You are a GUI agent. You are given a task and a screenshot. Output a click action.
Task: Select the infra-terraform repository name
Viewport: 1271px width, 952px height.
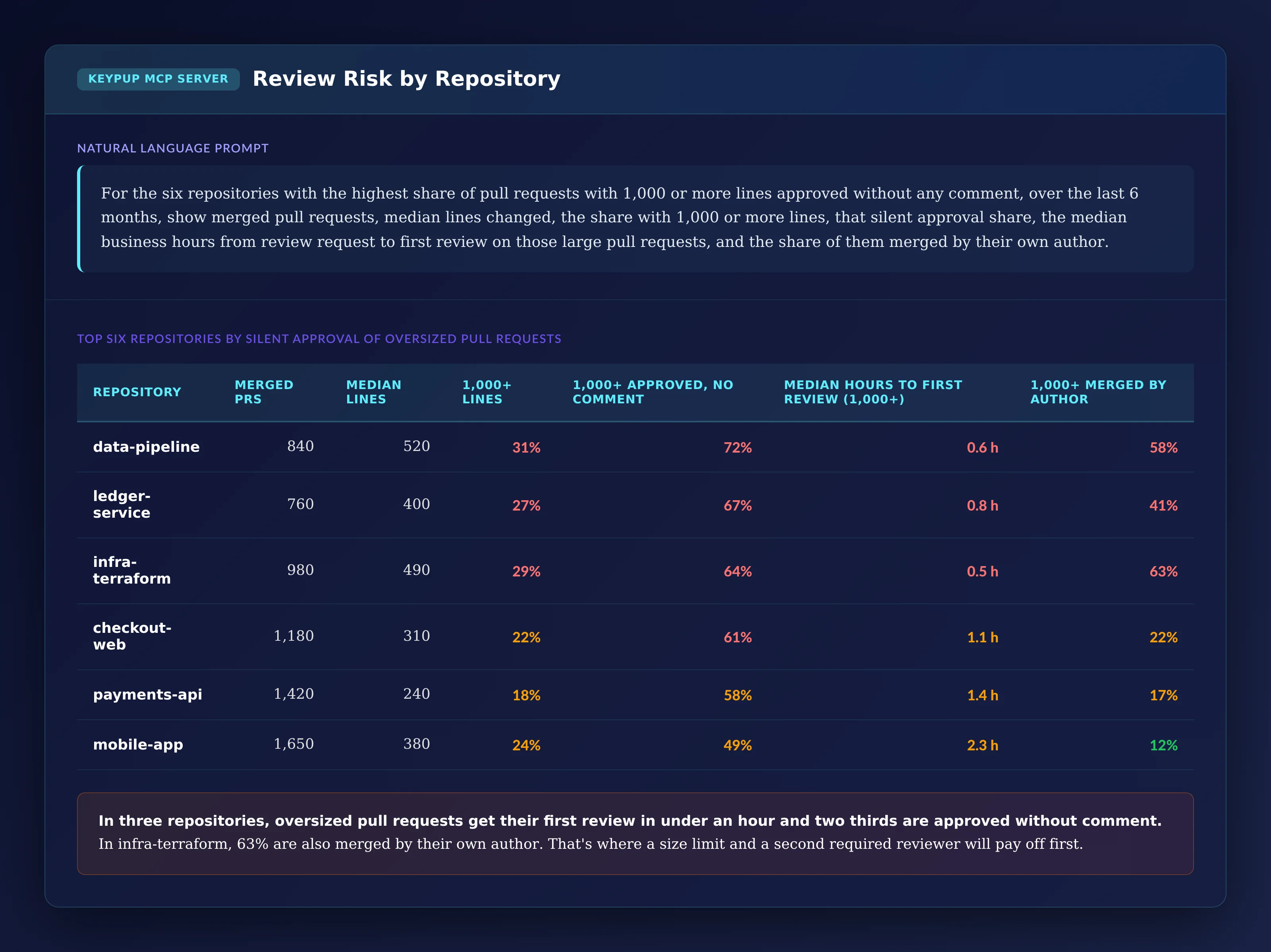click(x=132, y=570)
